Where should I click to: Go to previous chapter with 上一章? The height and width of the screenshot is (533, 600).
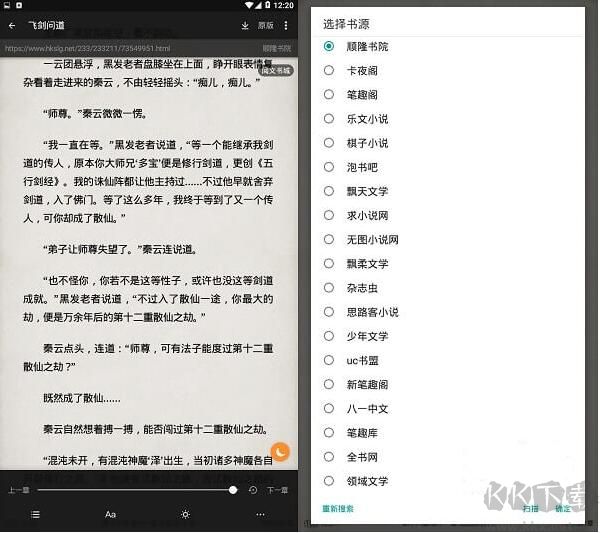point(19,490)
